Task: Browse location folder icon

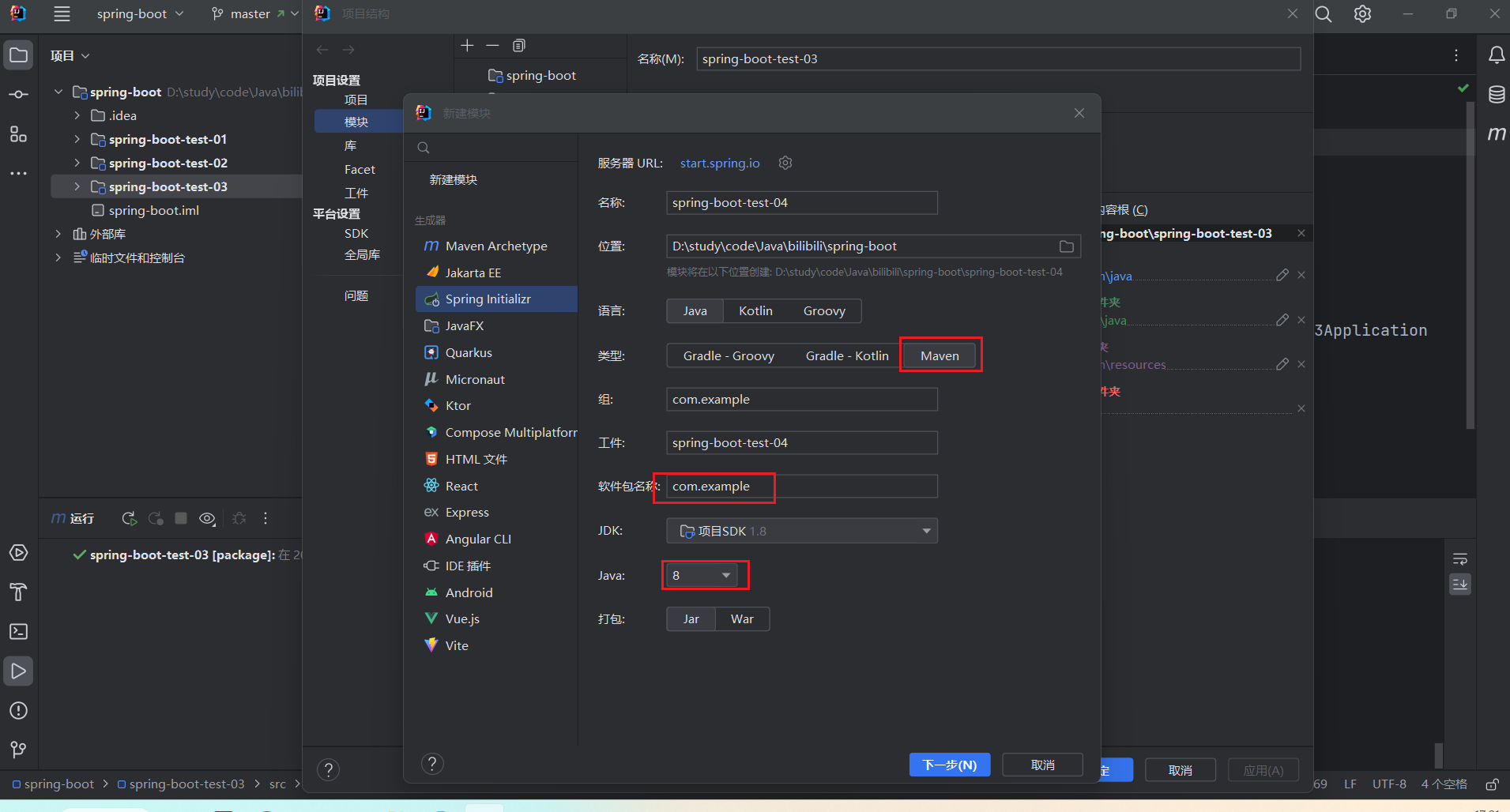Action: pyautogui.click(x=1066, y=246)
